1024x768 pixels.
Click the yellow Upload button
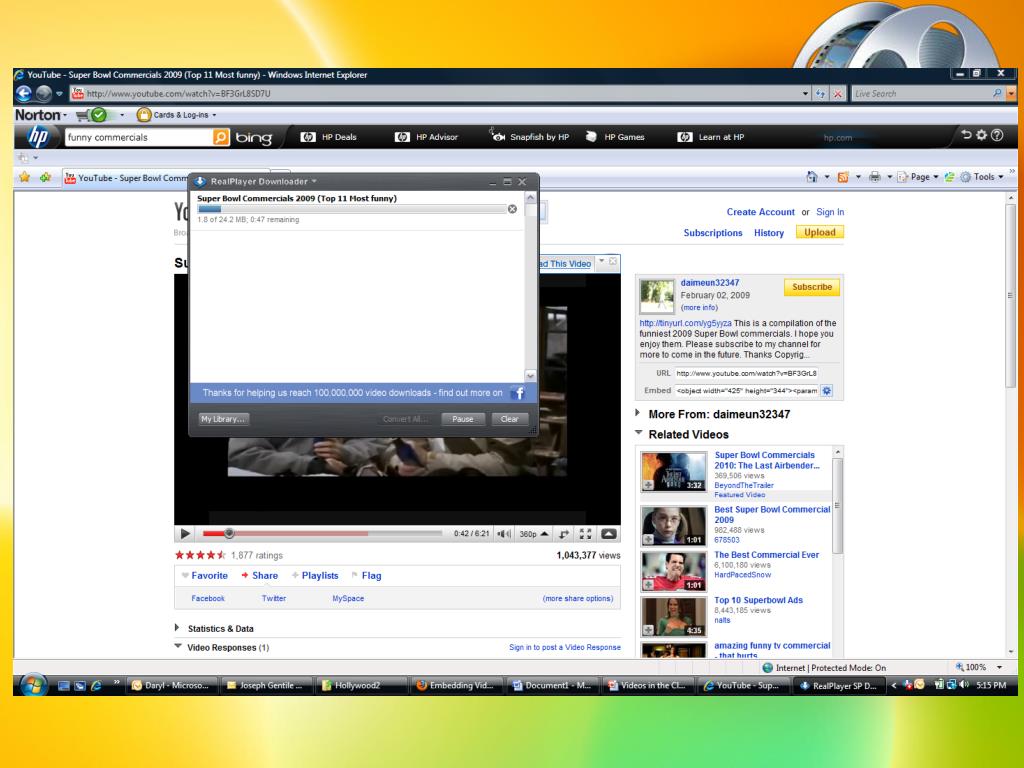(820, 232)
